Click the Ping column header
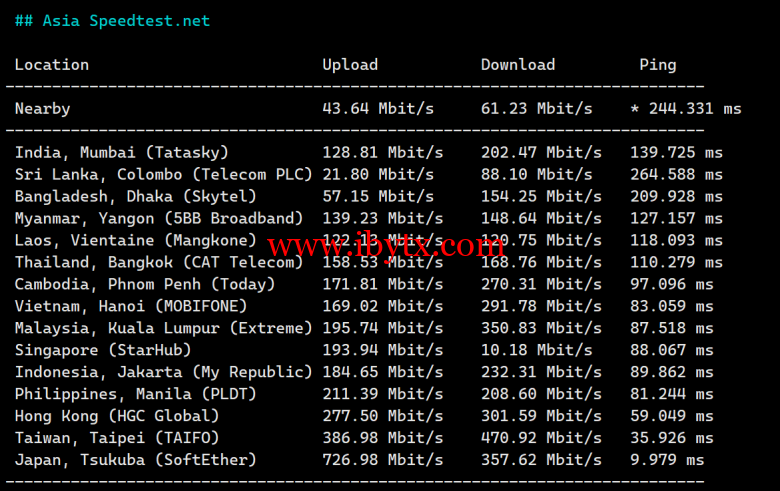The width and height of the screenshot is (780, 491). [658, 65]
